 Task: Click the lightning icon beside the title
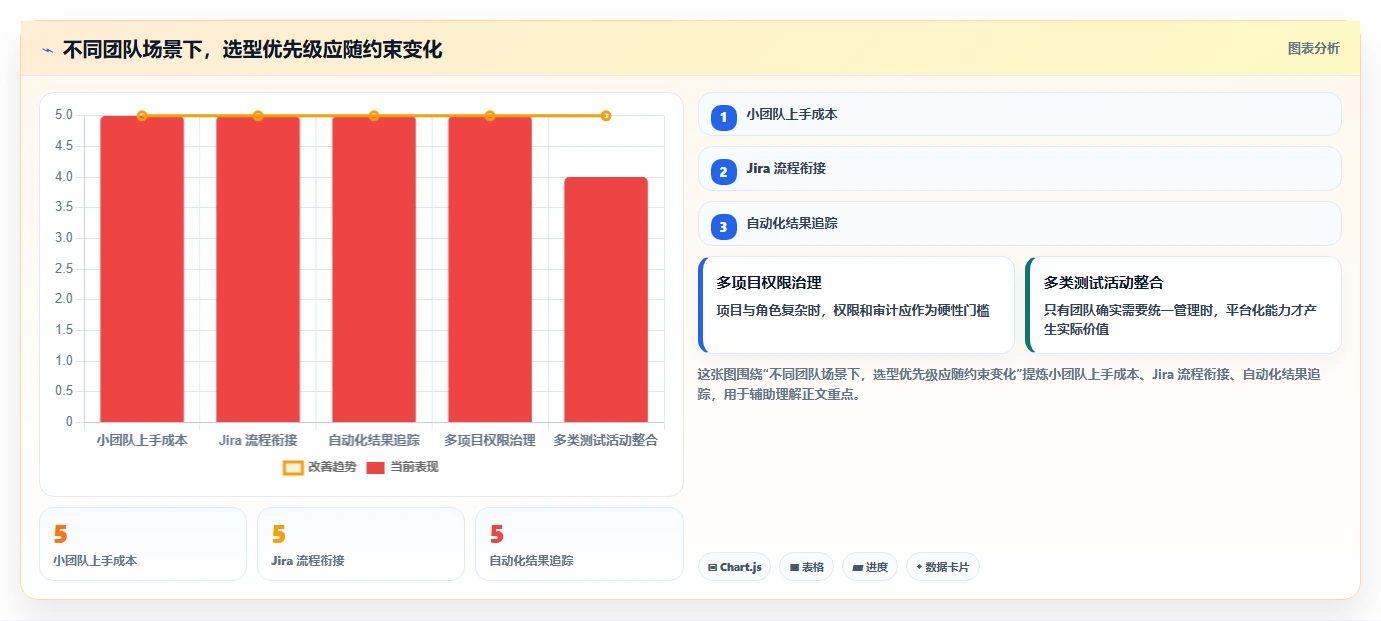point(47,50)
